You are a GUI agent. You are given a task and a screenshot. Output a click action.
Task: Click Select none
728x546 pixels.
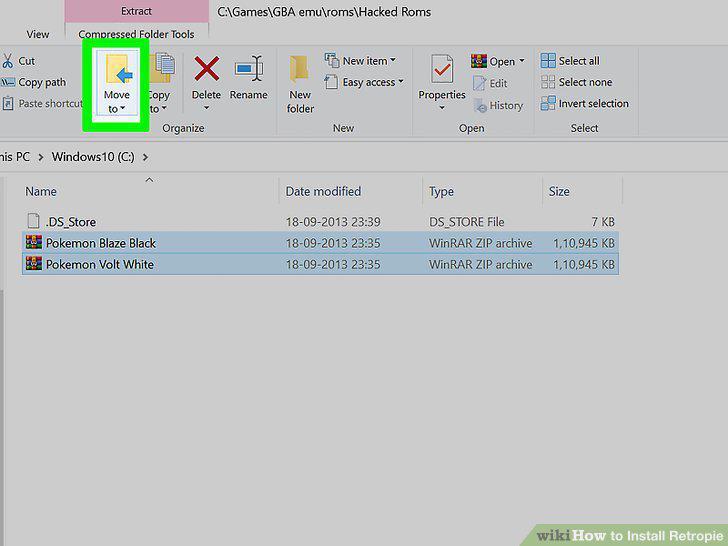click(576, 82)
